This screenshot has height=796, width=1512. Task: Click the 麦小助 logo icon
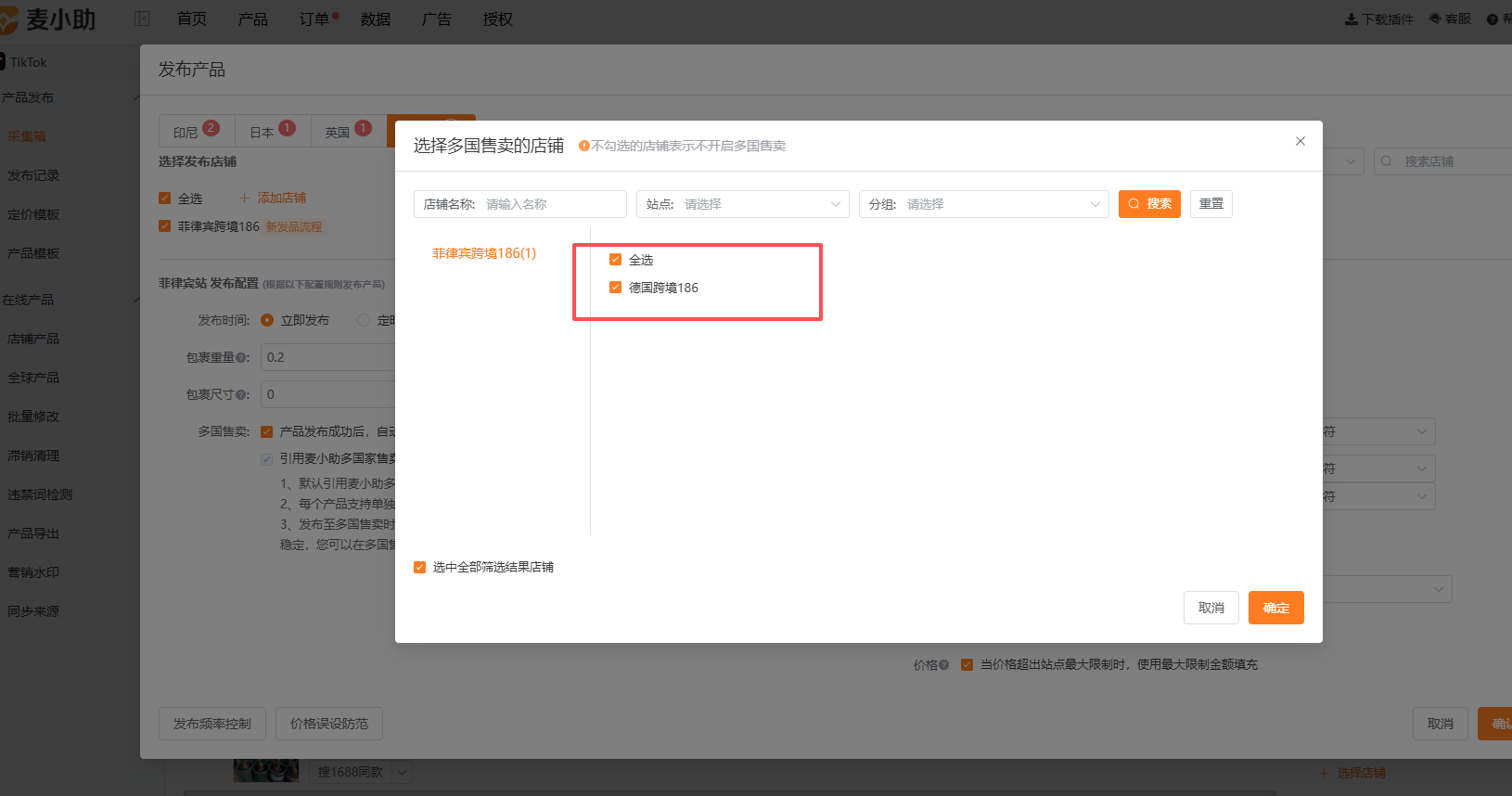pyautogui.click(x=8, y=19)
